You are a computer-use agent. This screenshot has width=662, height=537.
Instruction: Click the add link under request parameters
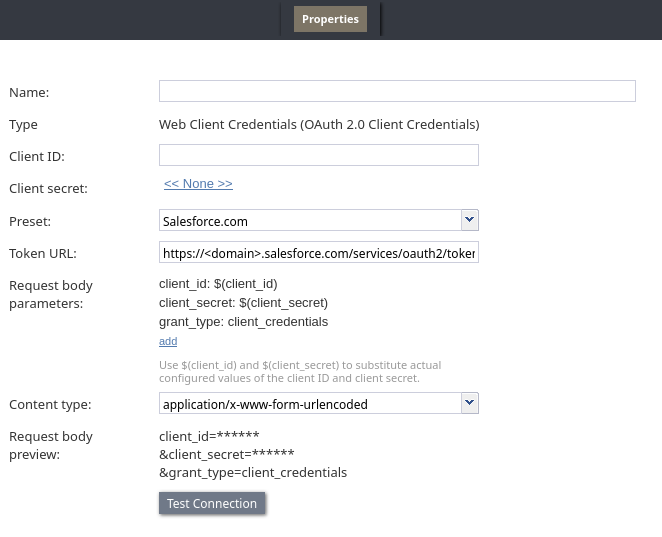coord(168,341)
